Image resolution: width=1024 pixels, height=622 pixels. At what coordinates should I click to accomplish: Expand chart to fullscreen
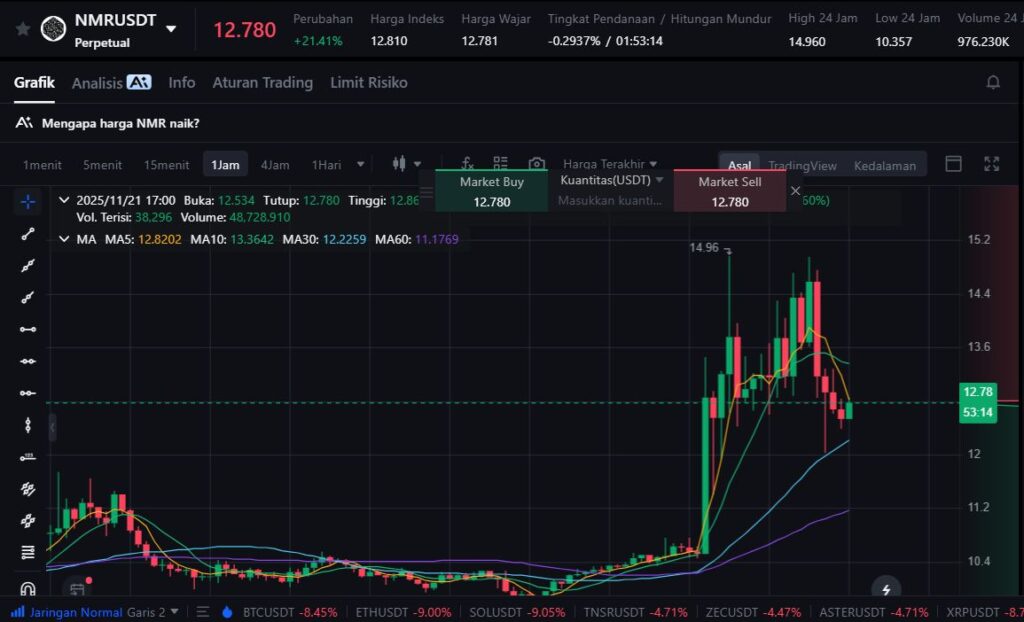coord(992,164)
